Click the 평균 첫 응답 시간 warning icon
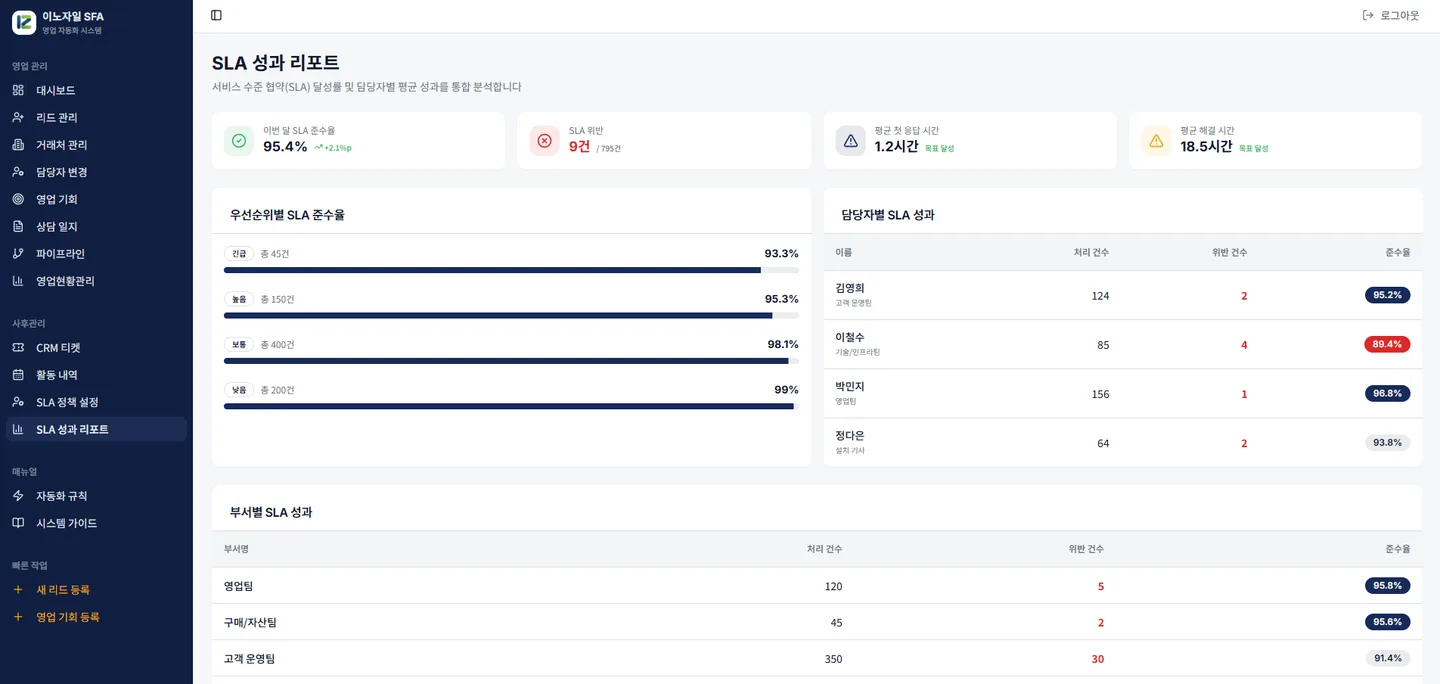 click(850, 141)
